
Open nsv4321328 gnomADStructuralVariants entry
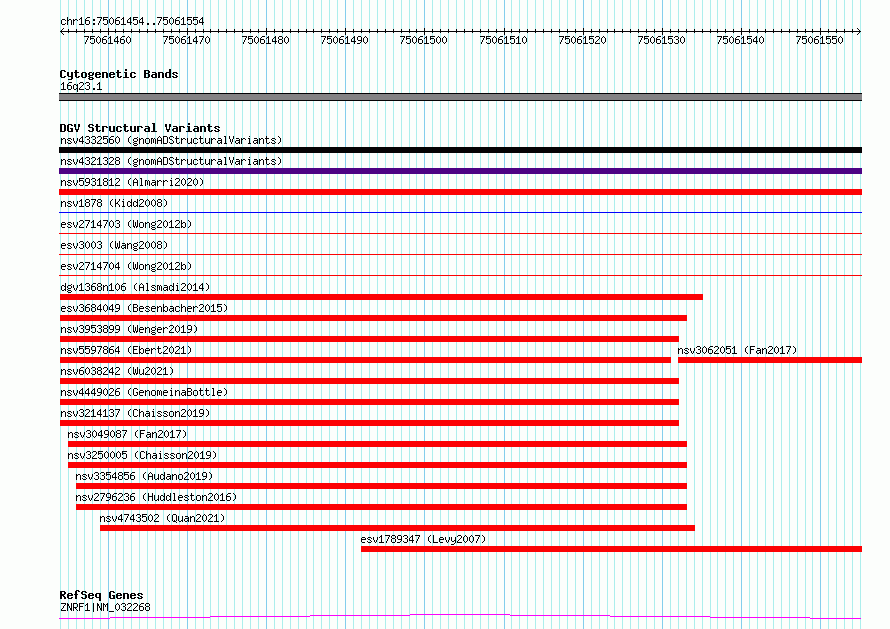coord(171,161)
